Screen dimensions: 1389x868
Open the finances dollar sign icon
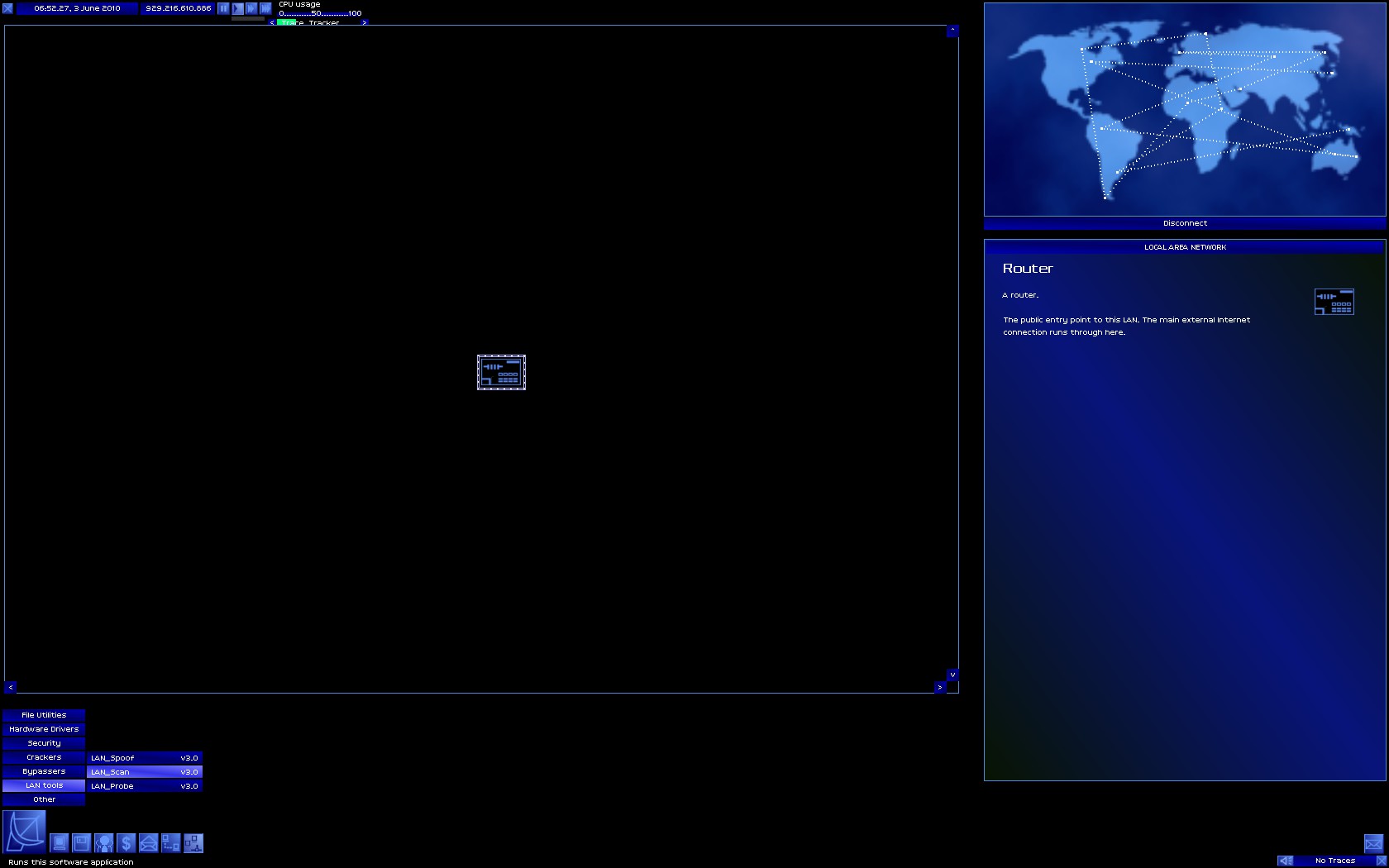126,842
